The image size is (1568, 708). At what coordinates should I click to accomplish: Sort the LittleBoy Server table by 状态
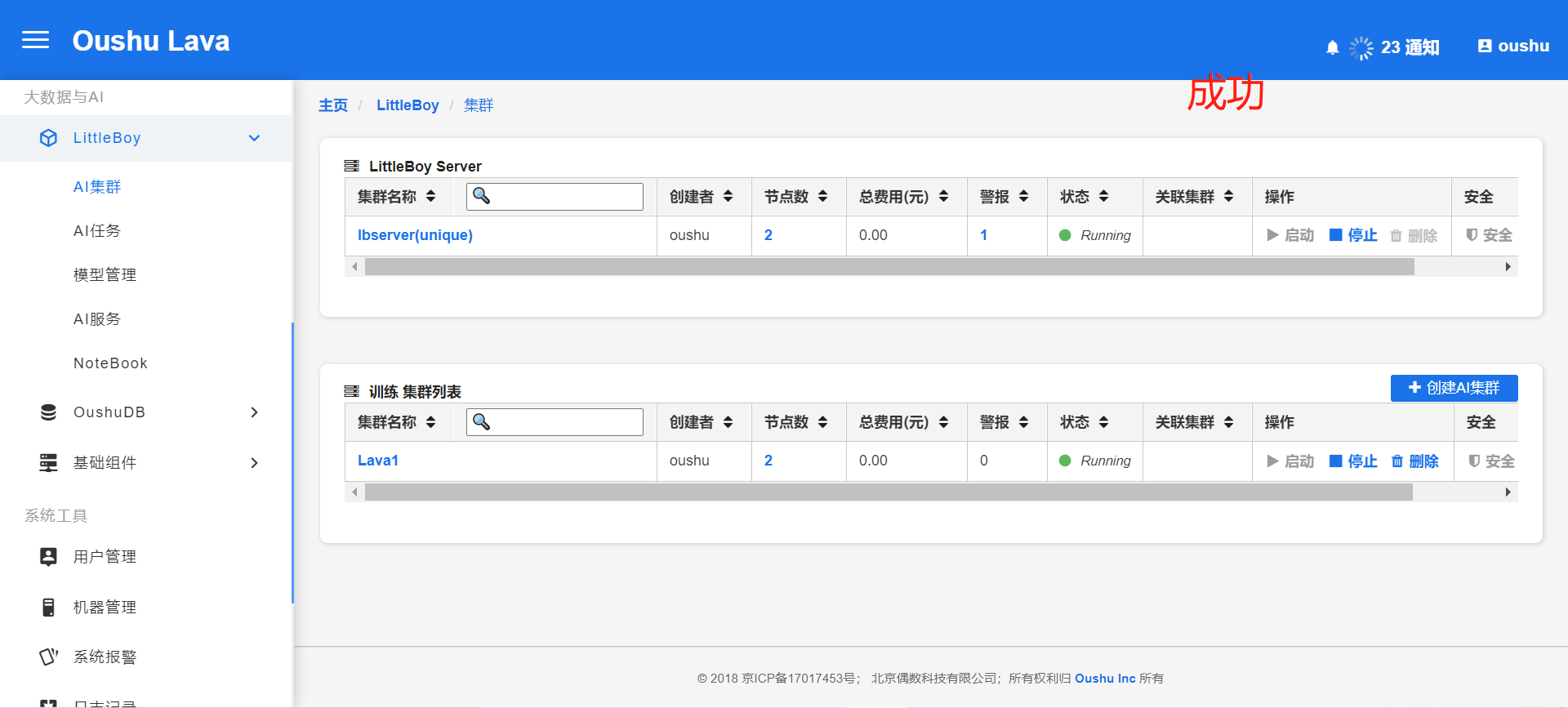click(1103, 197)
